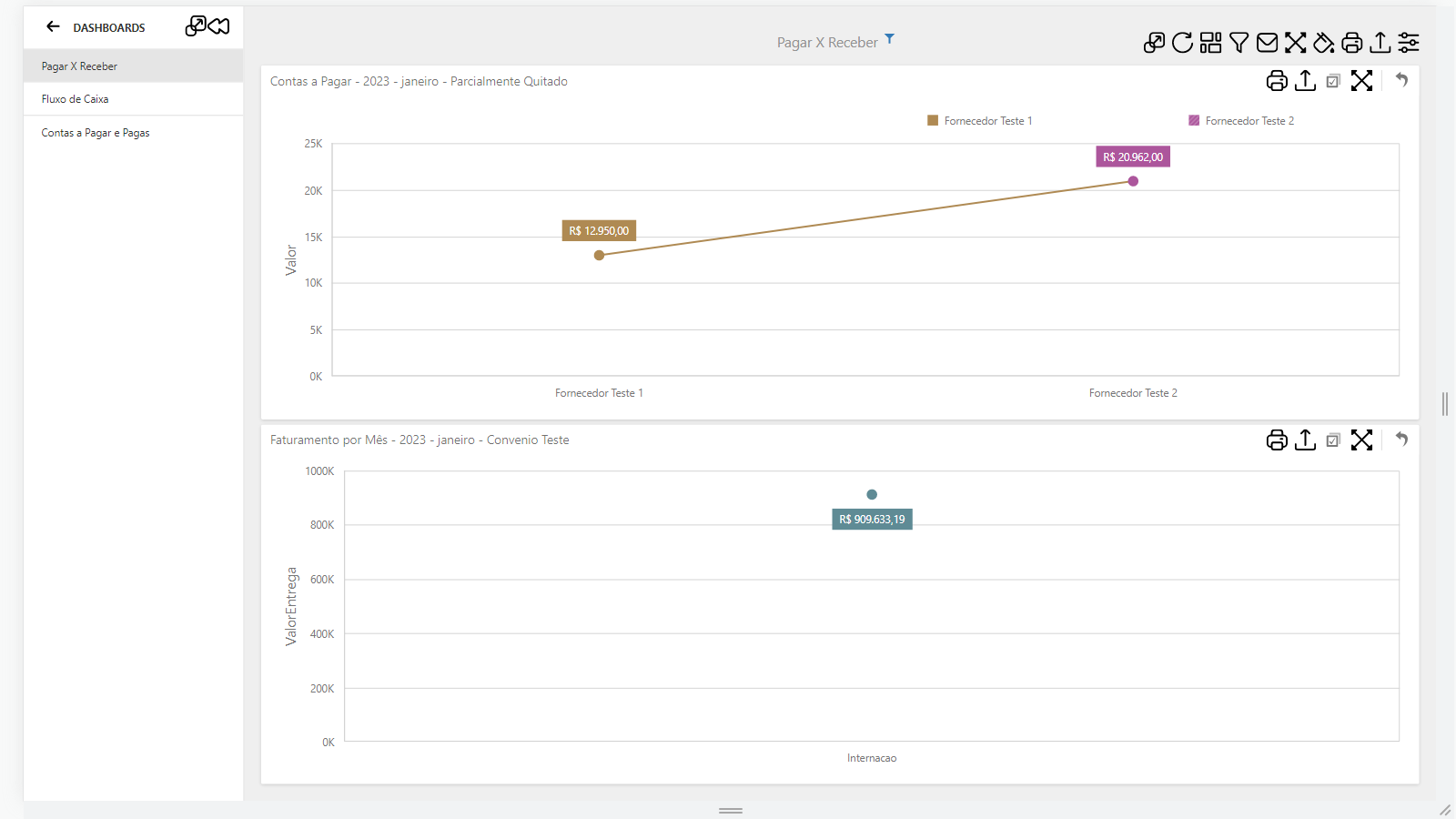
Task: Maximize the Faturamento por Mês chart
Action: point(1361,440)
